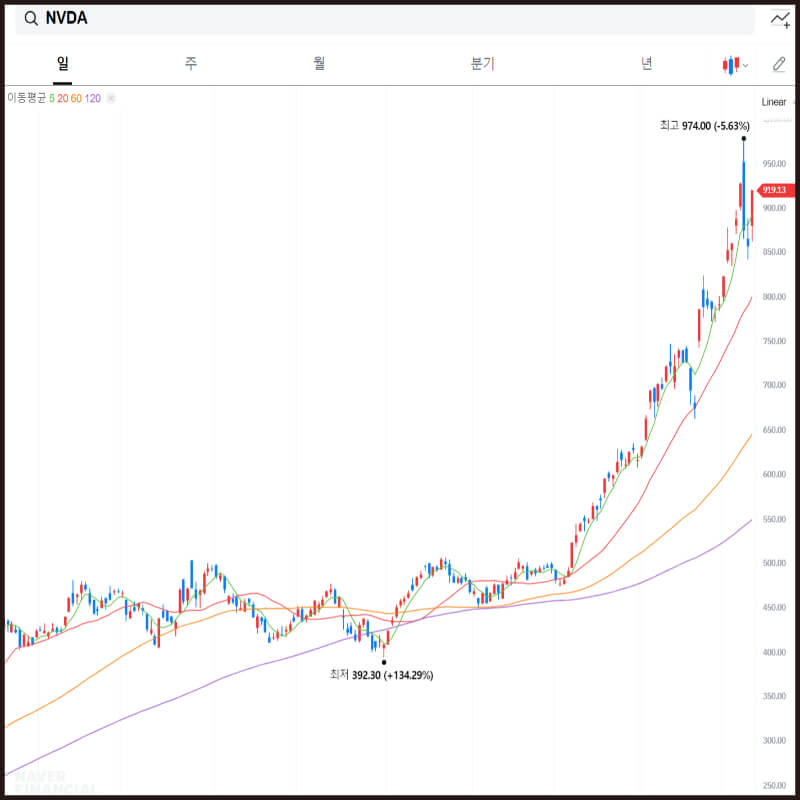
Task: Click the Linear scale button
Action: point(773,102)
